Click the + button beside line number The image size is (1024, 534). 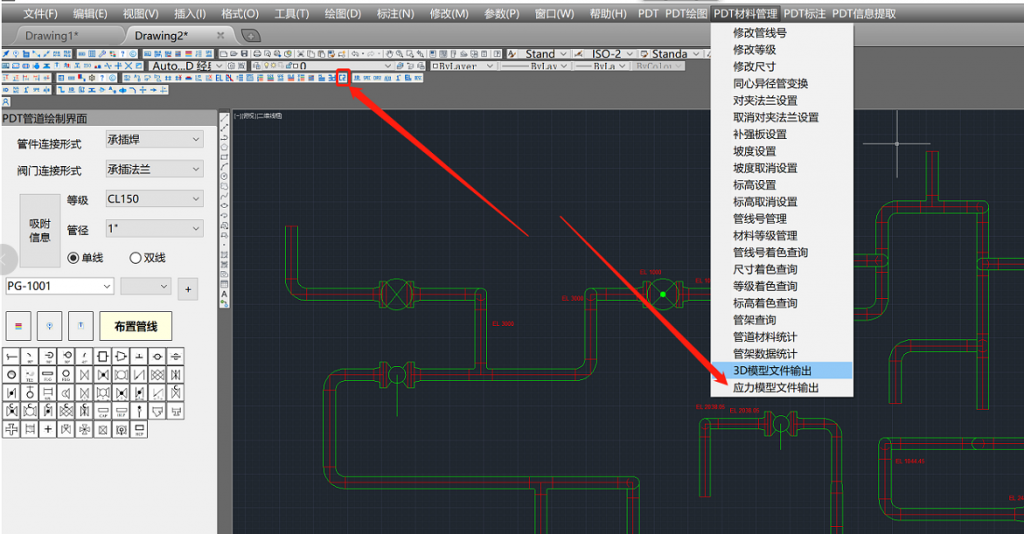(x=188, y=289)
